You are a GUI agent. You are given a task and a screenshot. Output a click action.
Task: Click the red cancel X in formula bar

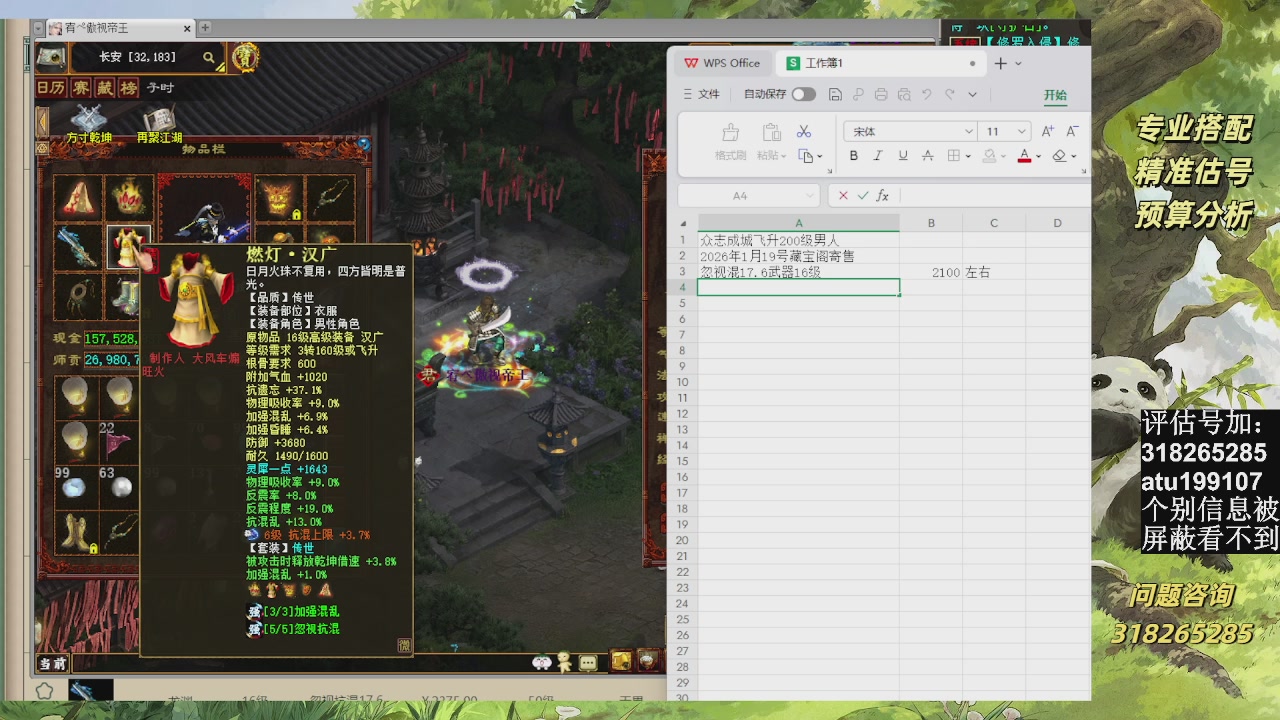coord(843,196)
